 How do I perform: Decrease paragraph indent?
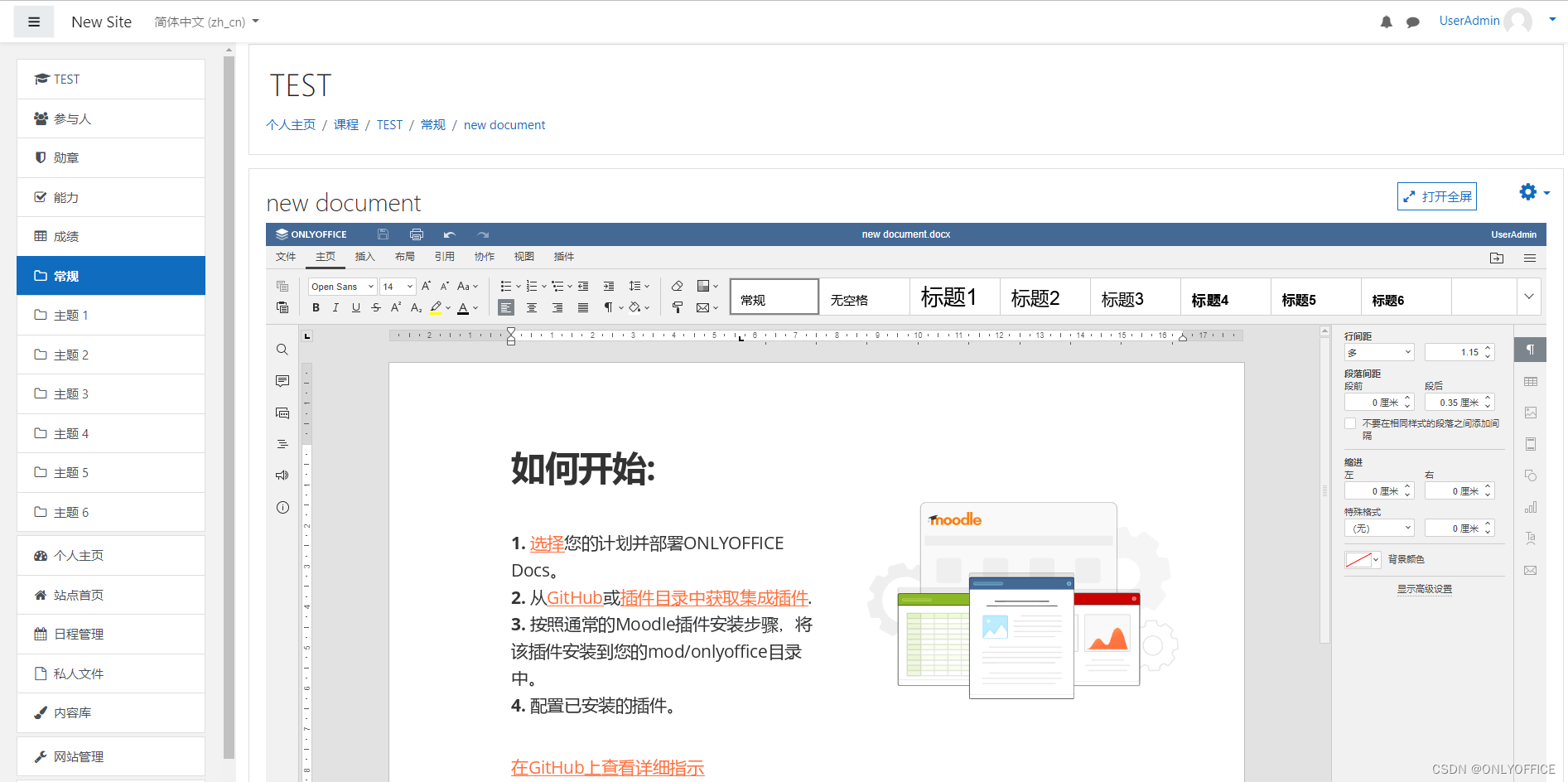point(583,286)
